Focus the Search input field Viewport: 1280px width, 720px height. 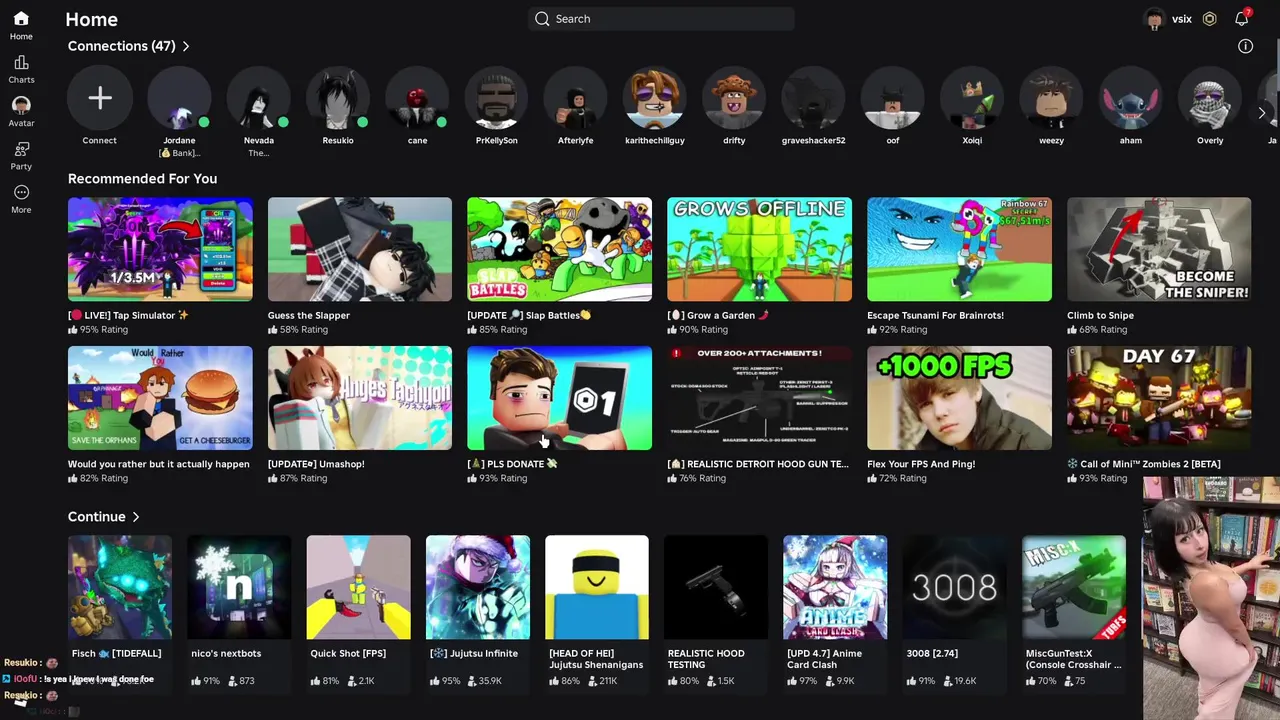point(661,19)
